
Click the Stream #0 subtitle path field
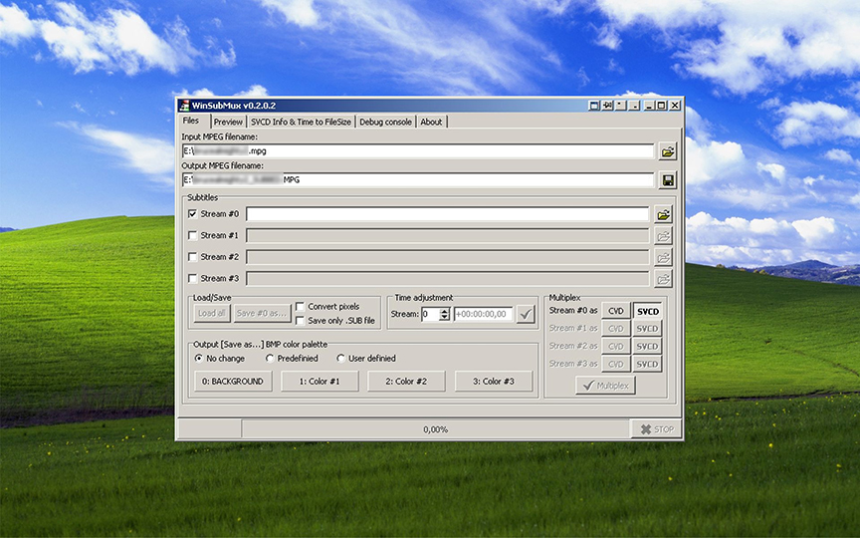pyautogui.click(x=448, y=214)
